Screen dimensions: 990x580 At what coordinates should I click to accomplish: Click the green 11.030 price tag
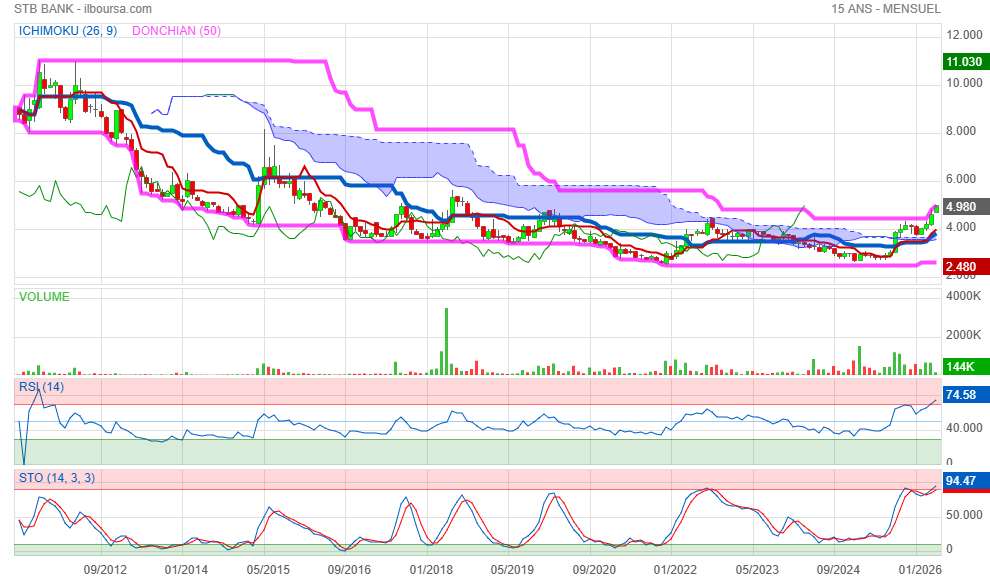point(964,62)
